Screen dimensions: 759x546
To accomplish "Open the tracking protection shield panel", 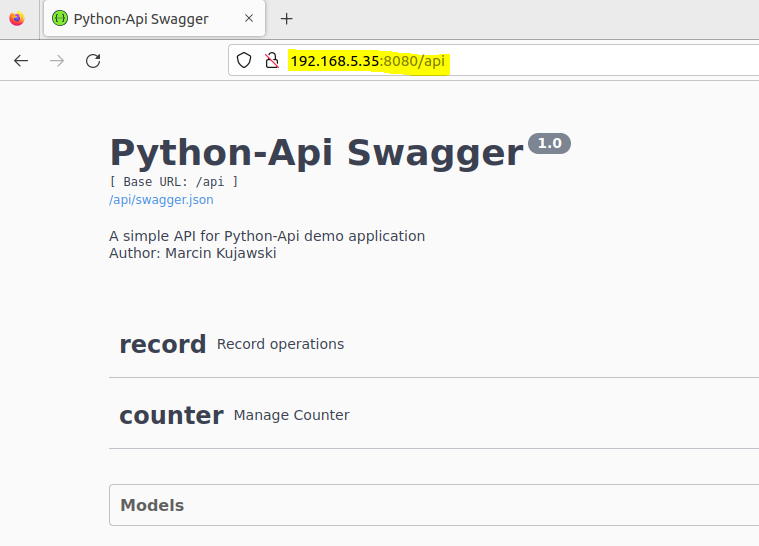I will [244, 61].
